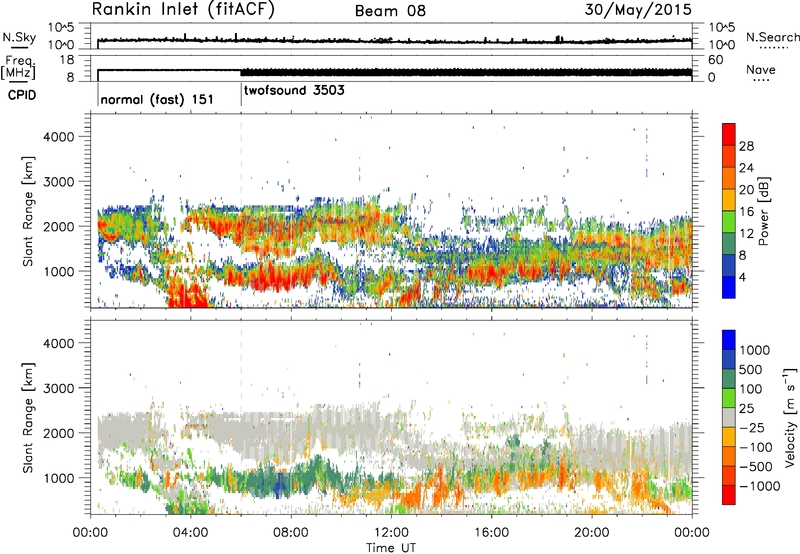Viewport: 800px width, 554px height.
Task: Click the 'Rankin Inlet (fitACF)' plot title
Action: pyautogui.click(x=183, y=10)
